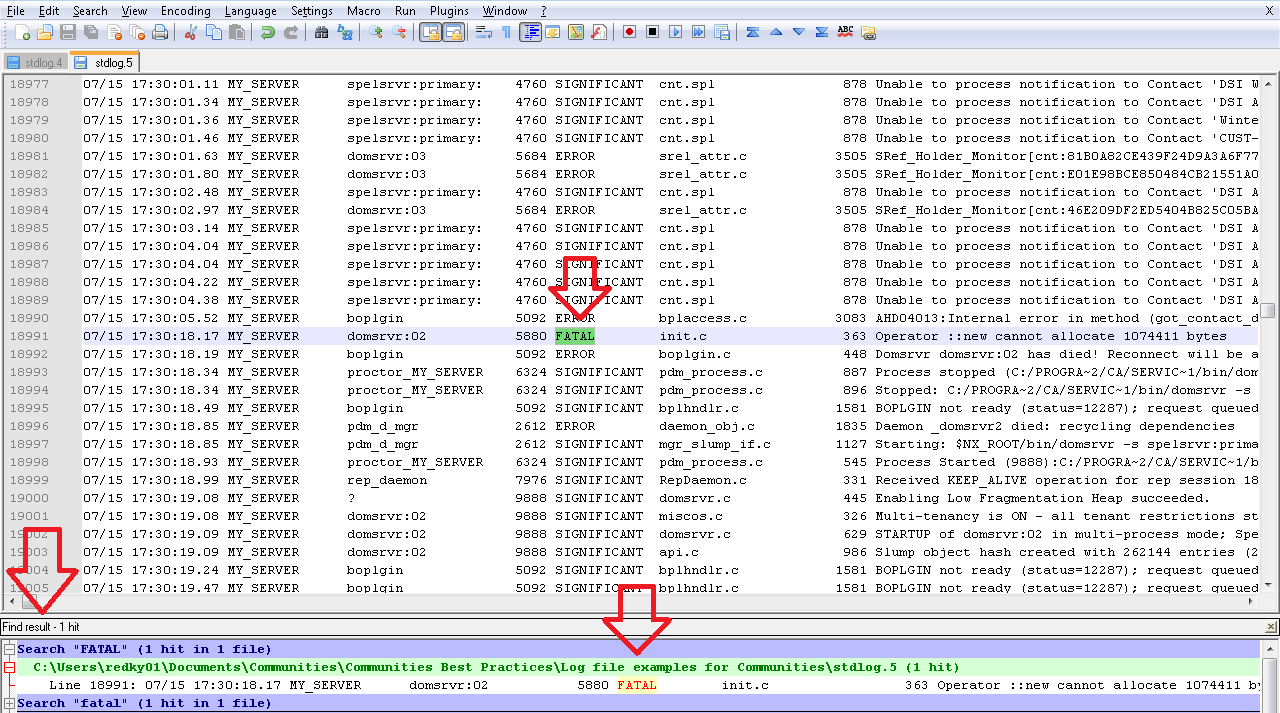The width and height of the screenshot is (1280, 713).
Task: Save the current file
Action: pyautogui.click(x=67, y=32)
